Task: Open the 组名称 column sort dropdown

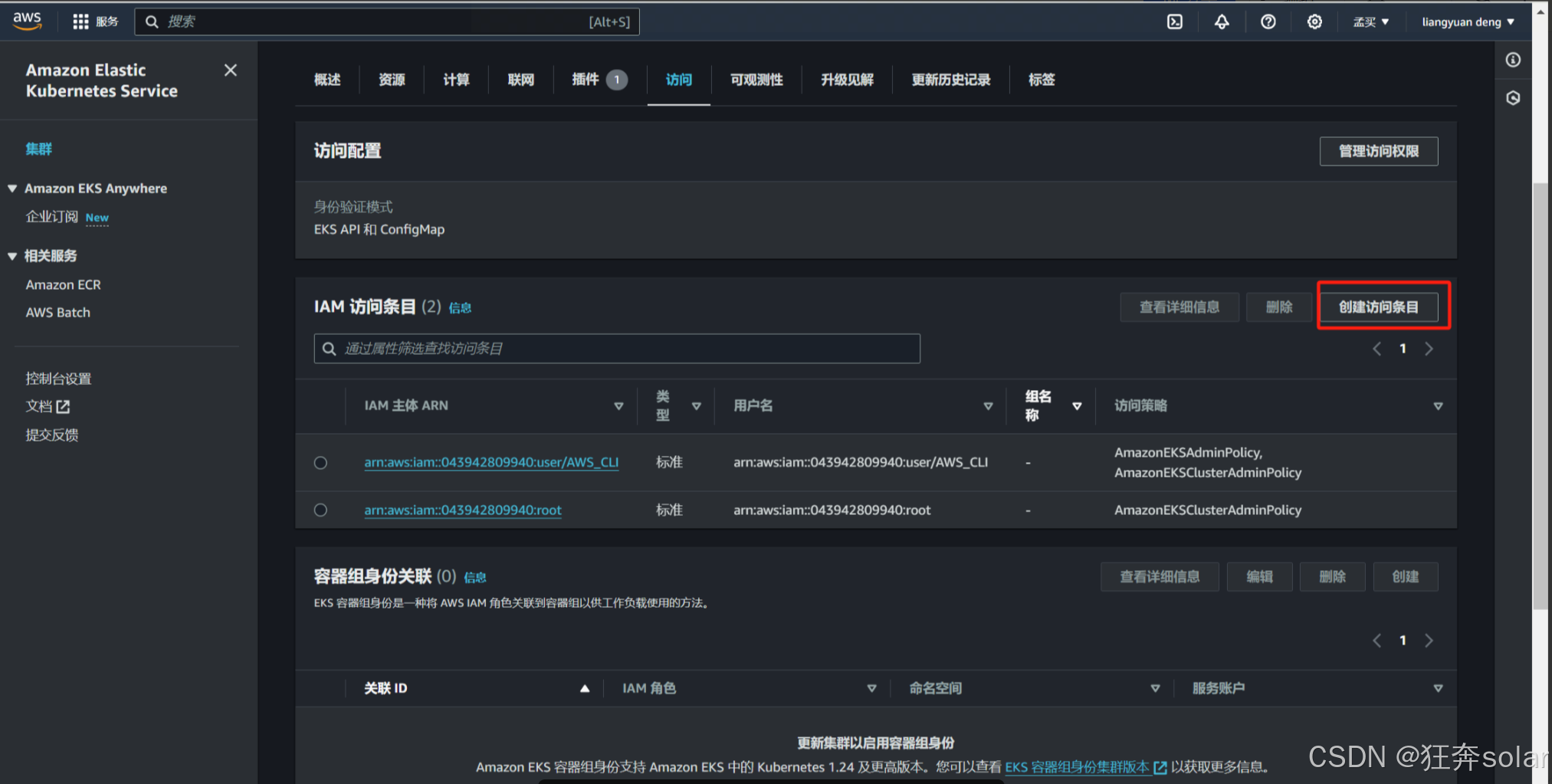Action: [1077, 406]
